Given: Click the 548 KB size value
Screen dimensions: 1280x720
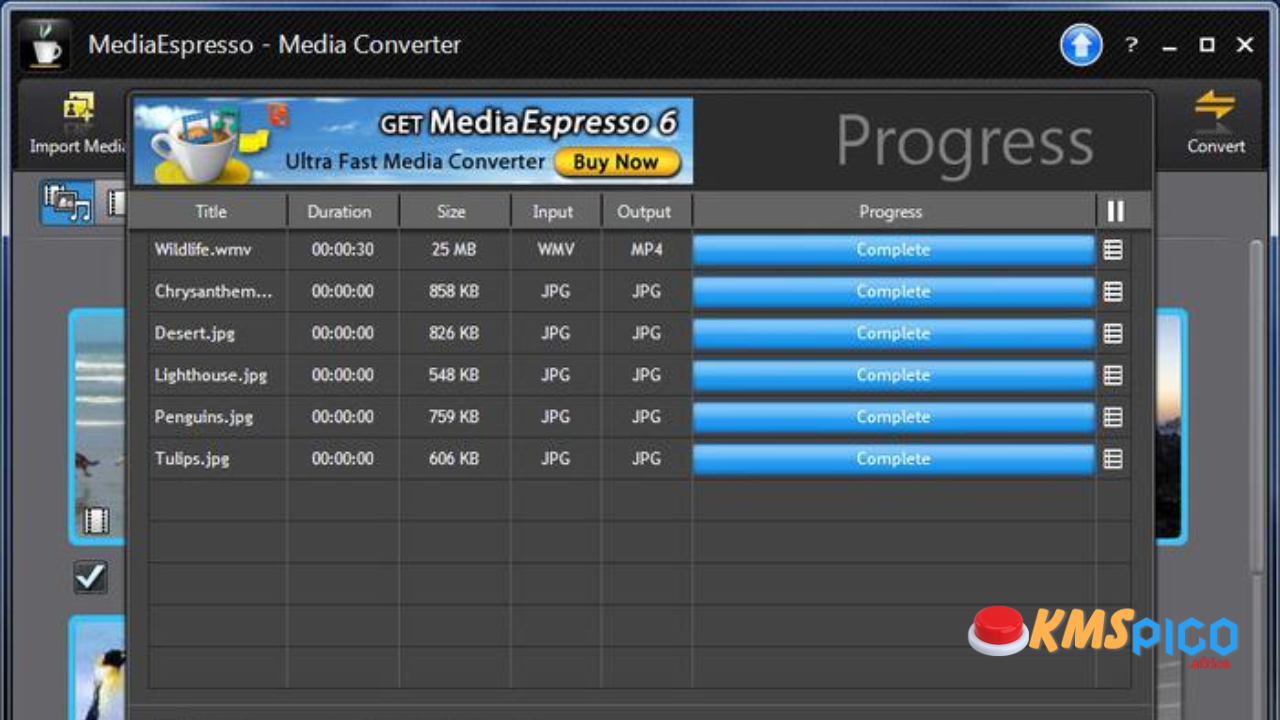Looking at the screenshot, I should tap(454, 375).
